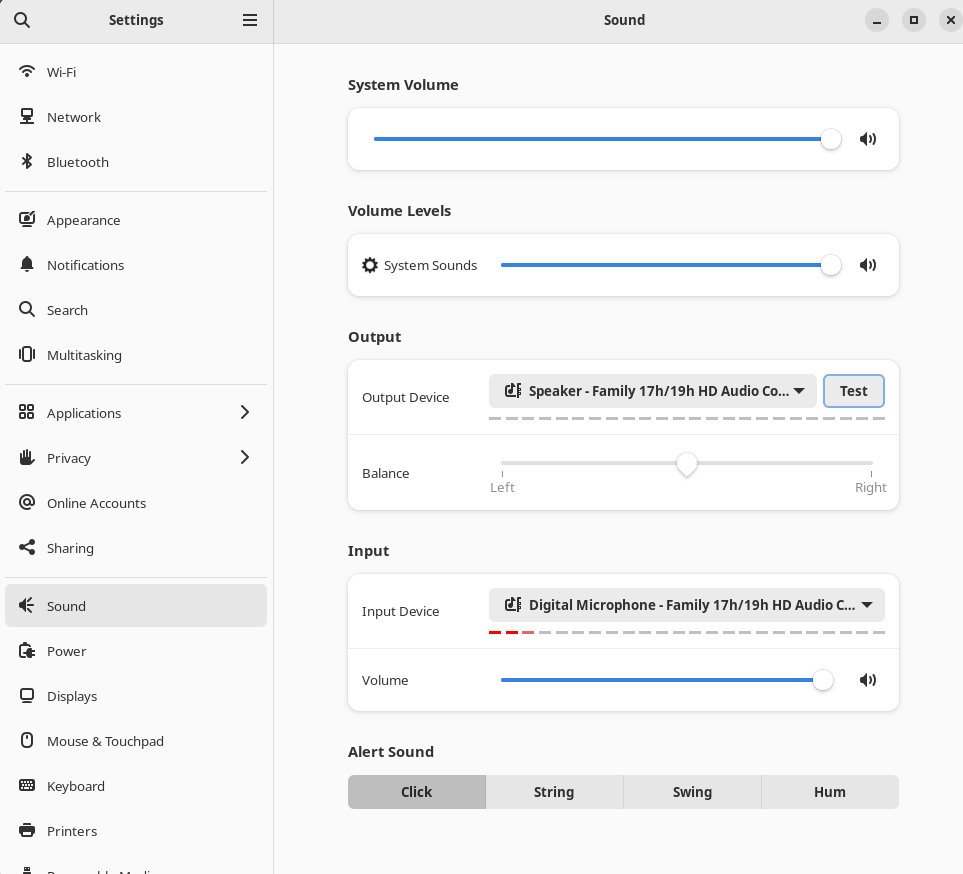The height and width of the screenshot is (874, 963).
Task: Go to Bluetooth settings panel
Action: pyautogui.click(x=77, y=162)
